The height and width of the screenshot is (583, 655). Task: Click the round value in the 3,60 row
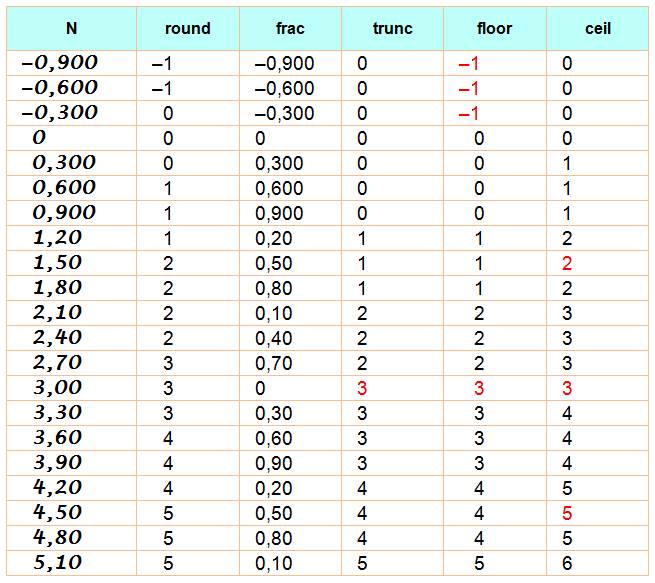[x=168, y=438]
